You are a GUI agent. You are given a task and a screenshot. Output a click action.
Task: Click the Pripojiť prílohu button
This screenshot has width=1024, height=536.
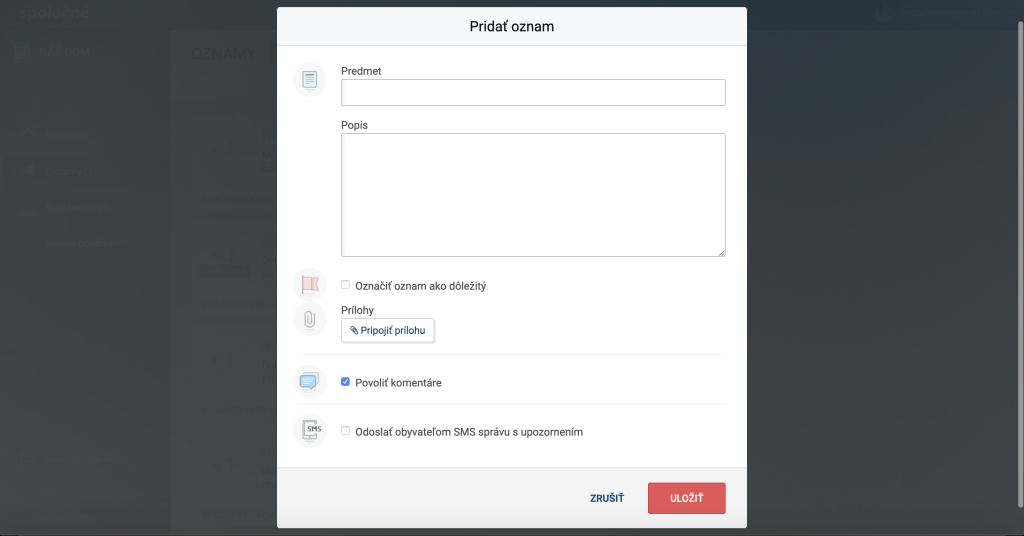[388, 330]
